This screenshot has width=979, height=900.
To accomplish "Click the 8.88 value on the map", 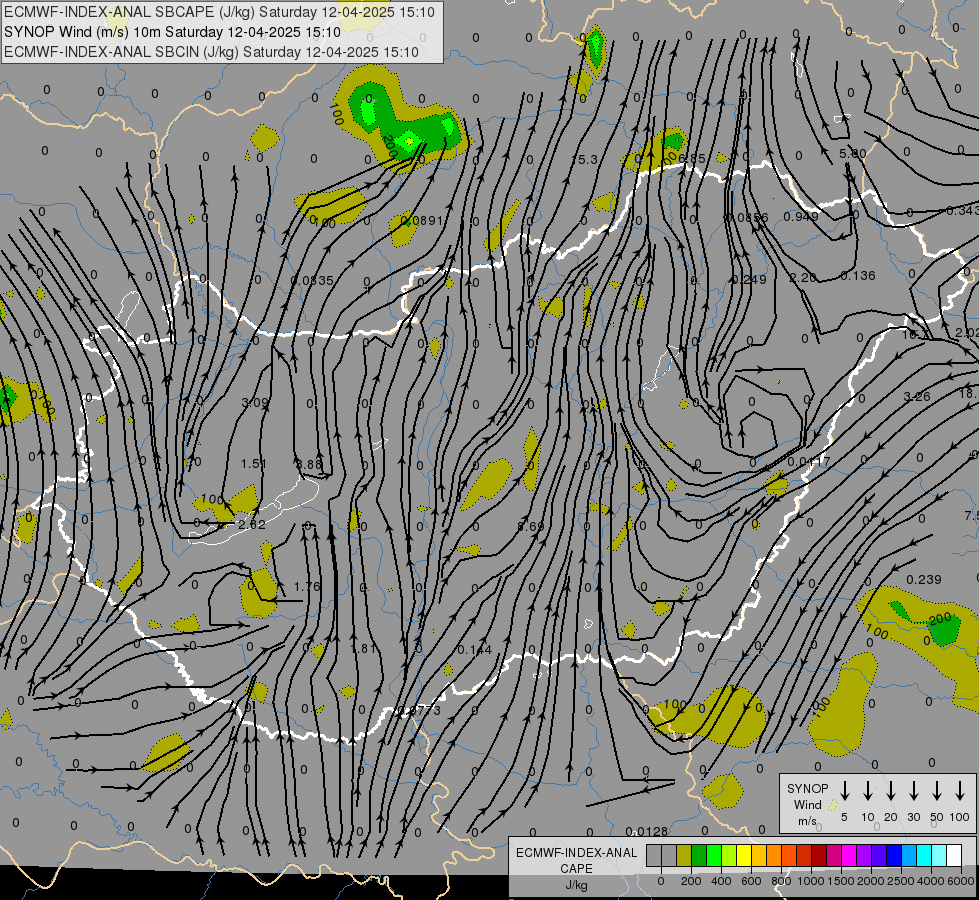I will (x=308, y=464).
